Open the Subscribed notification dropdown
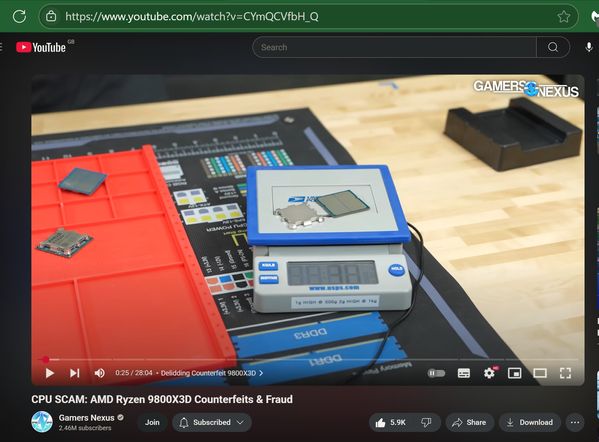Image resolution: width=599 pixels, height=442 pixels. click(x=212, y=422)
